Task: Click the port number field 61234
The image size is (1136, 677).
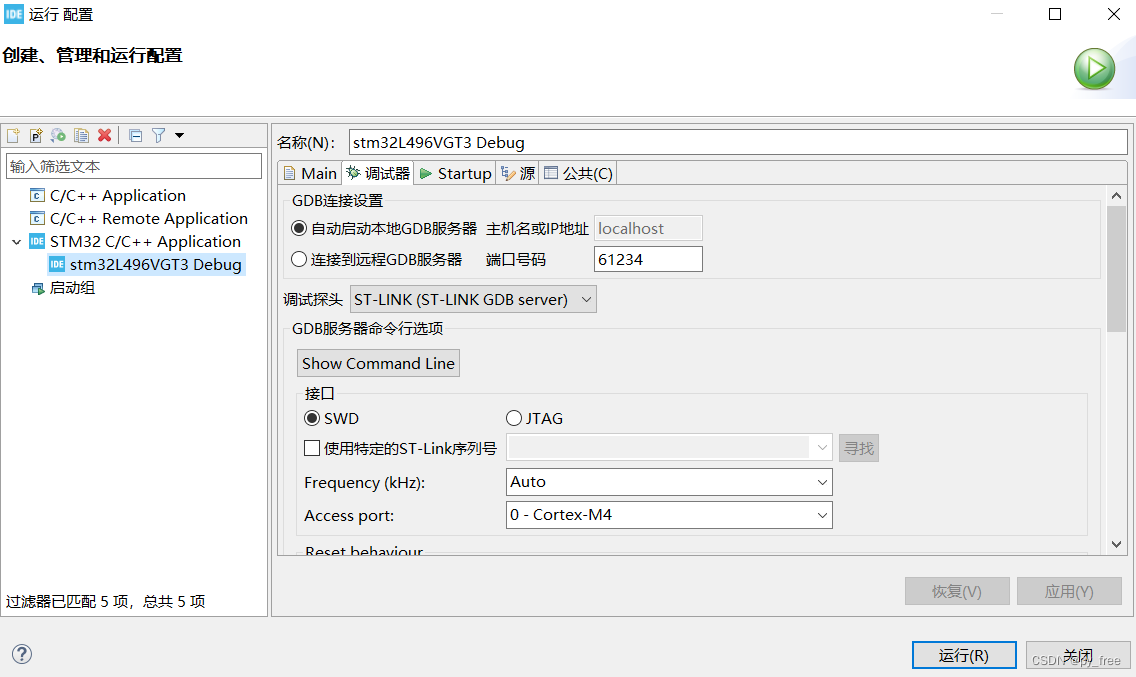Action: click(648, 259)
